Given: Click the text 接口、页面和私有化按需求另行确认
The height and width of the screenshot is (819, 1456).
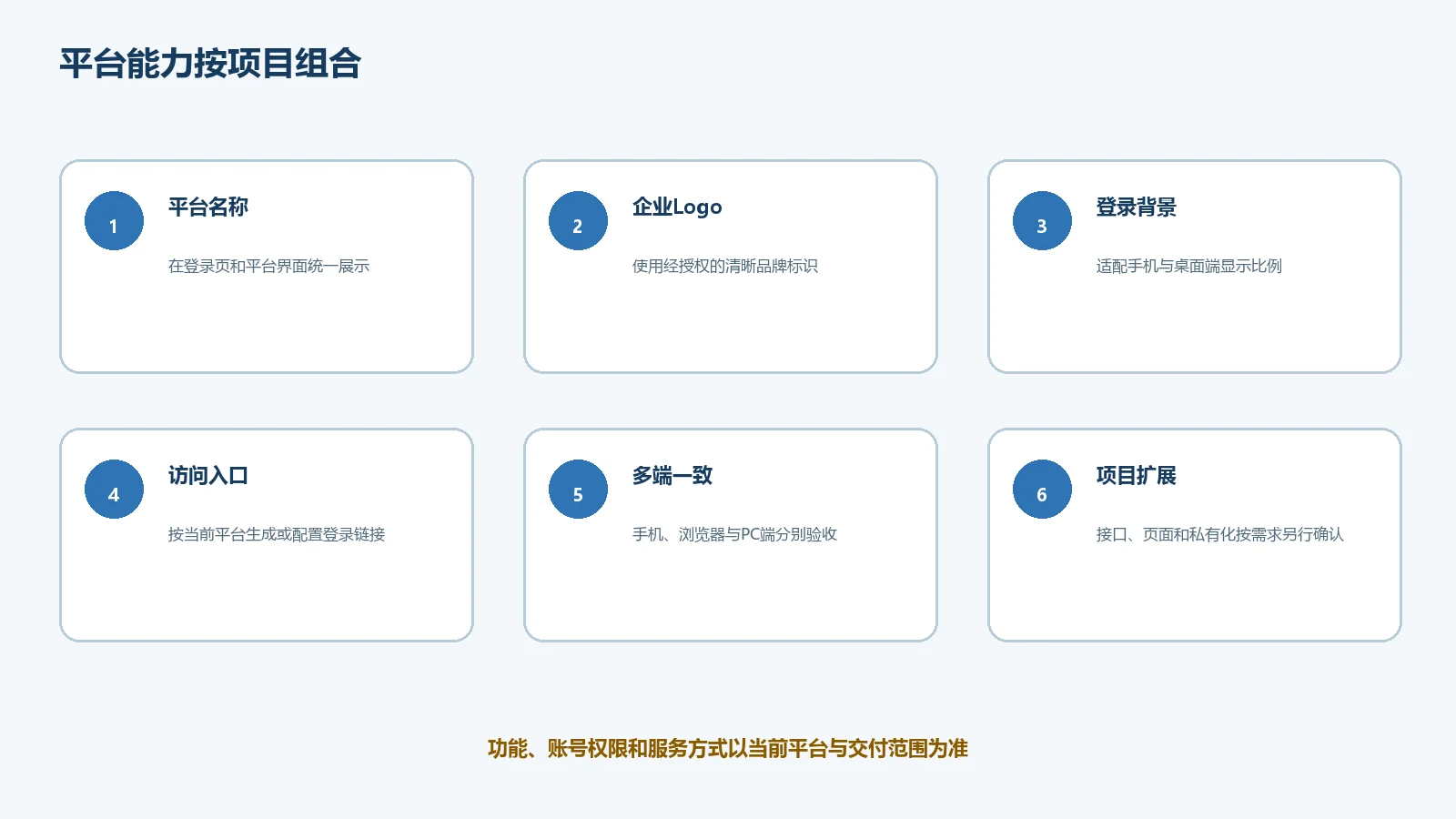Looking at the screenshot, I should pyautogui.click(x=1219, y=534).
